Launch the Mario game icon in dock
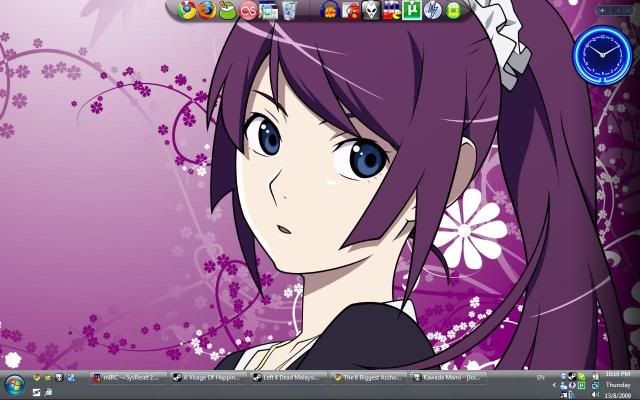The image size is (640, 400). coord(351,10)
